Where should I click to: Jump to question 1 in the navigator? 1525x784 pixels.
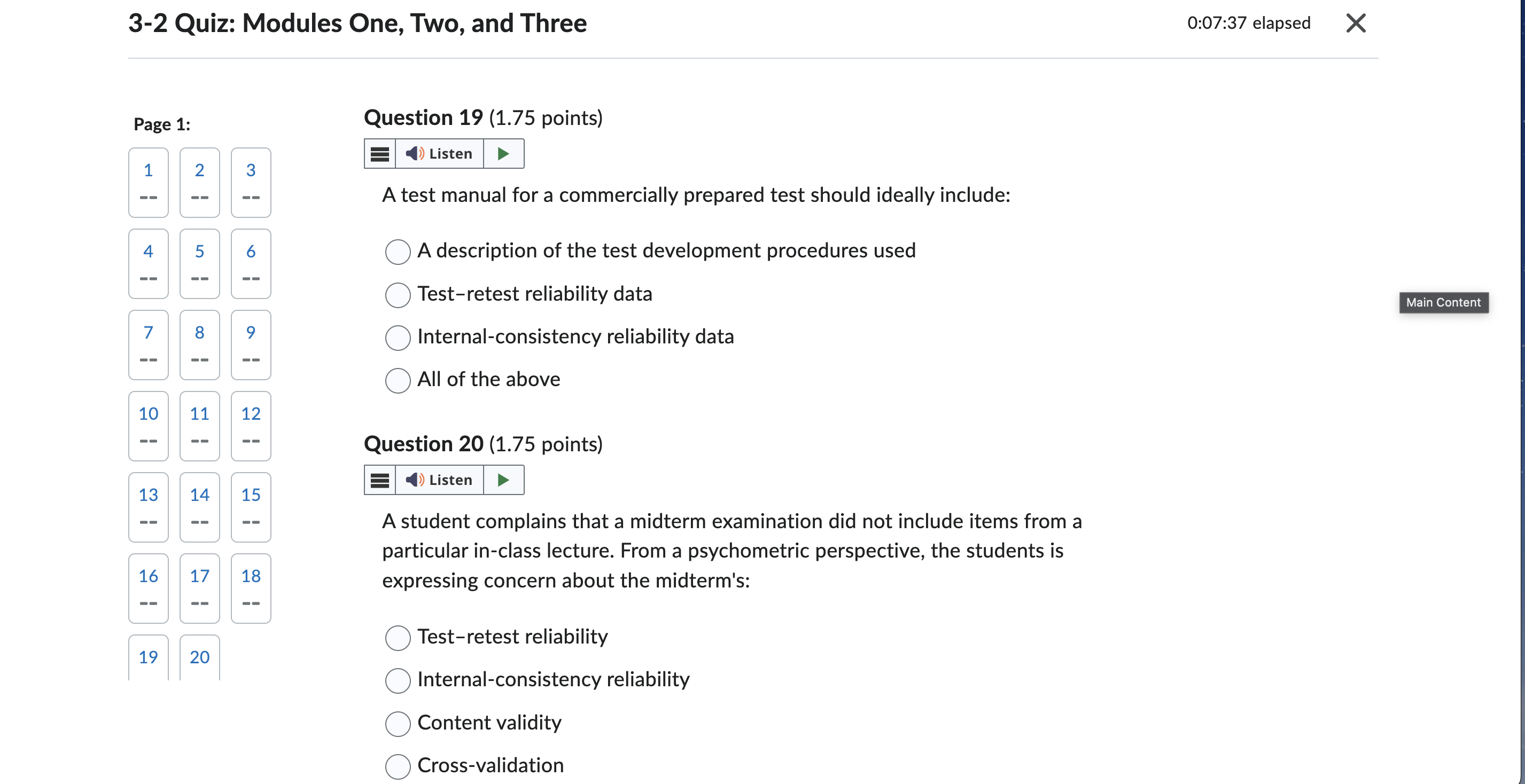[x=149, y=182]
